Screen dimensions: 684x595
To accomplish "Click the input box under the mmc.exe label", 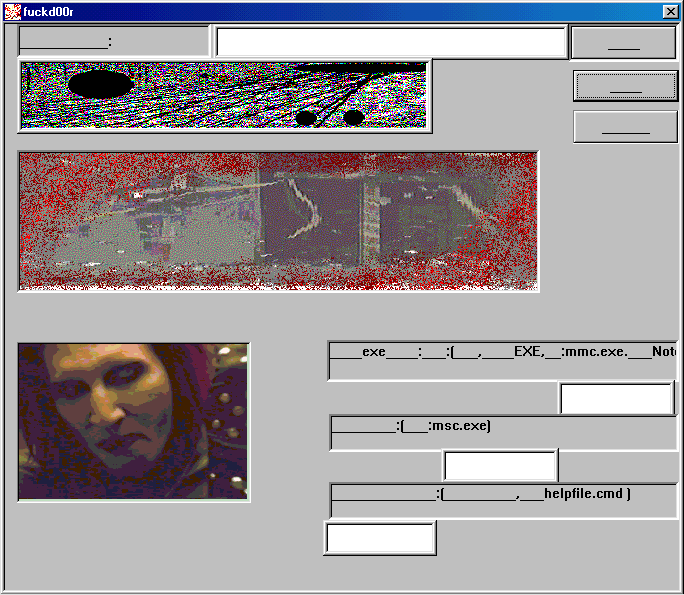I will pyautogui.click(x=616, y=398).
